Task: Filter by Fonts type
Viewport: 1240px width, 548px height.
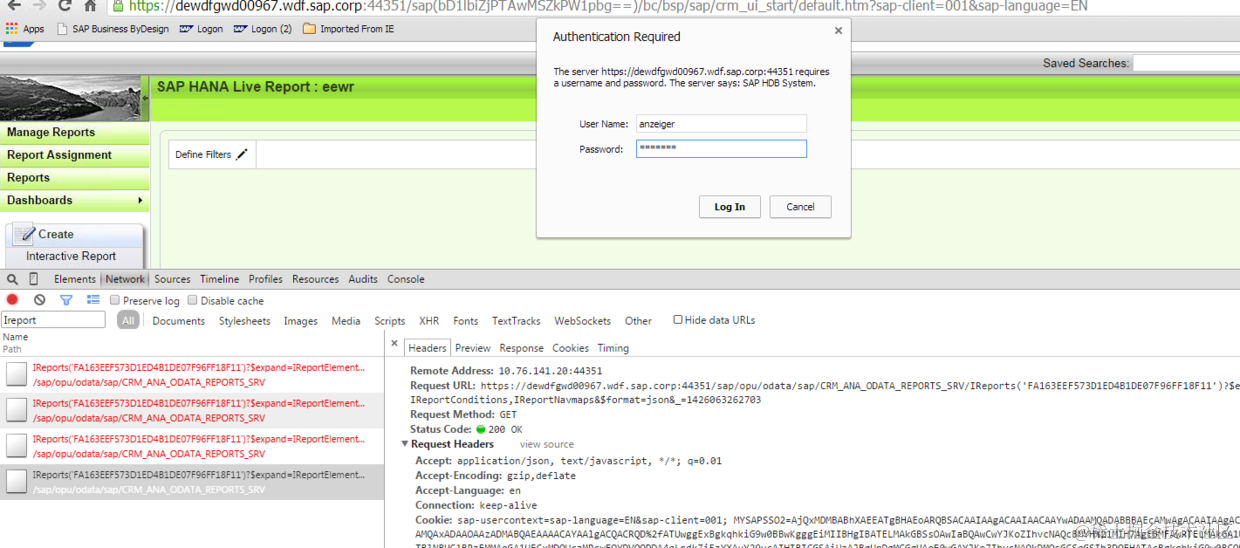Action: [466, 321]
